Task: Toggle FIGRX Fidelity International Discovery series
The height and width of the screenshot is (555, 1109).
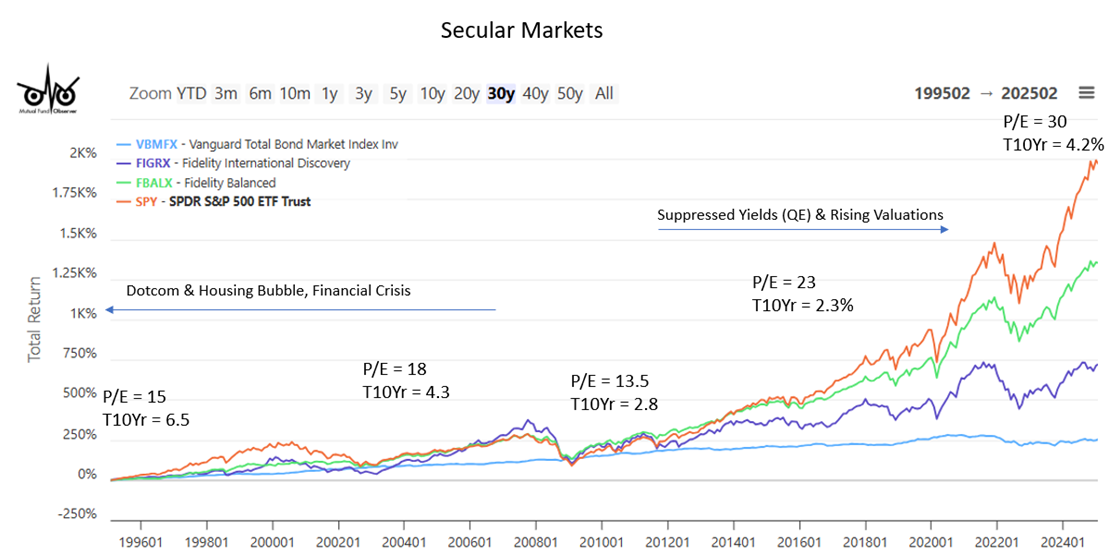Action: 250,163
